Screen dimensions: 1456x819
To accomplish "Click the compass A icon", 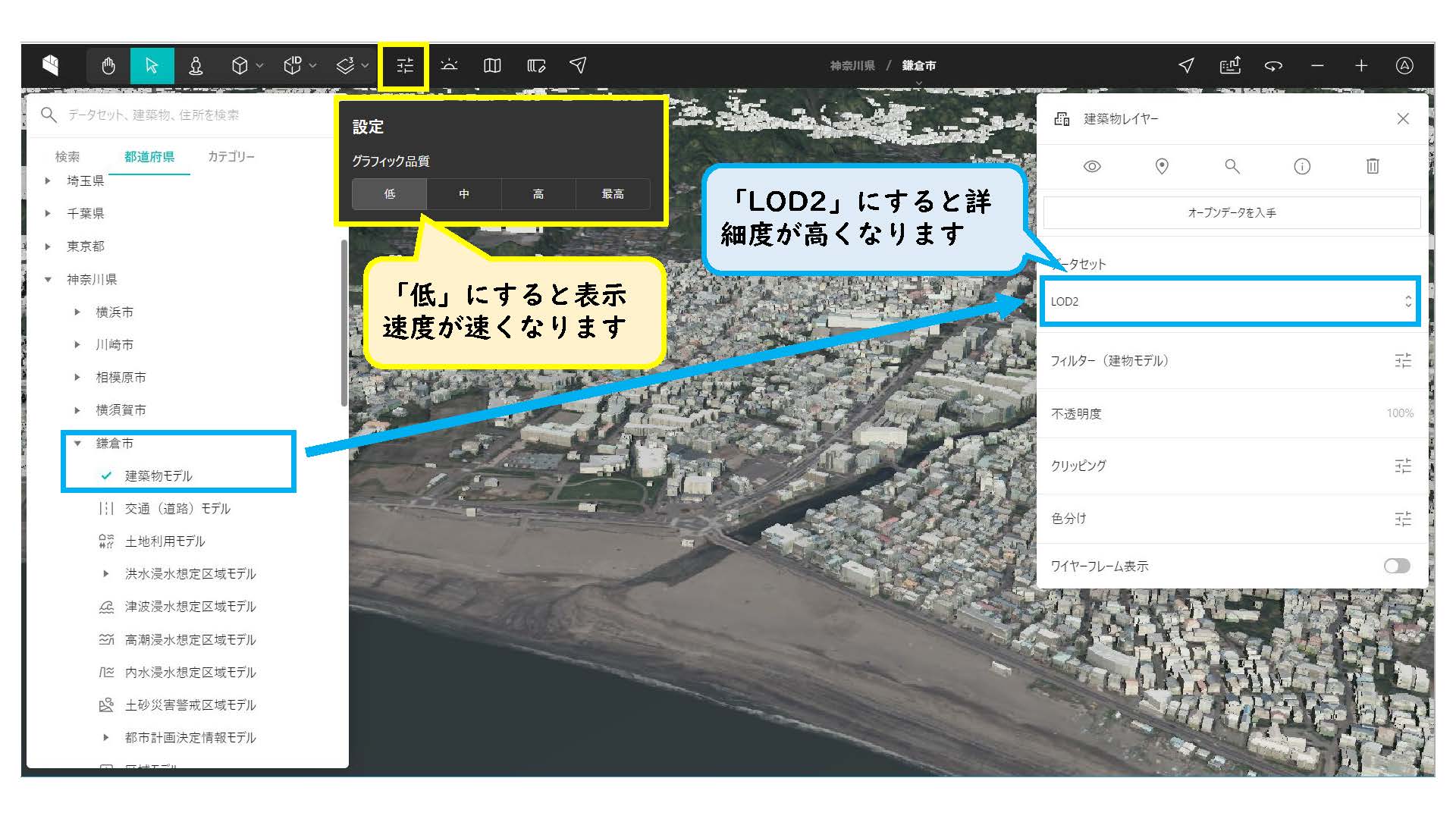I will [1404, 66].
